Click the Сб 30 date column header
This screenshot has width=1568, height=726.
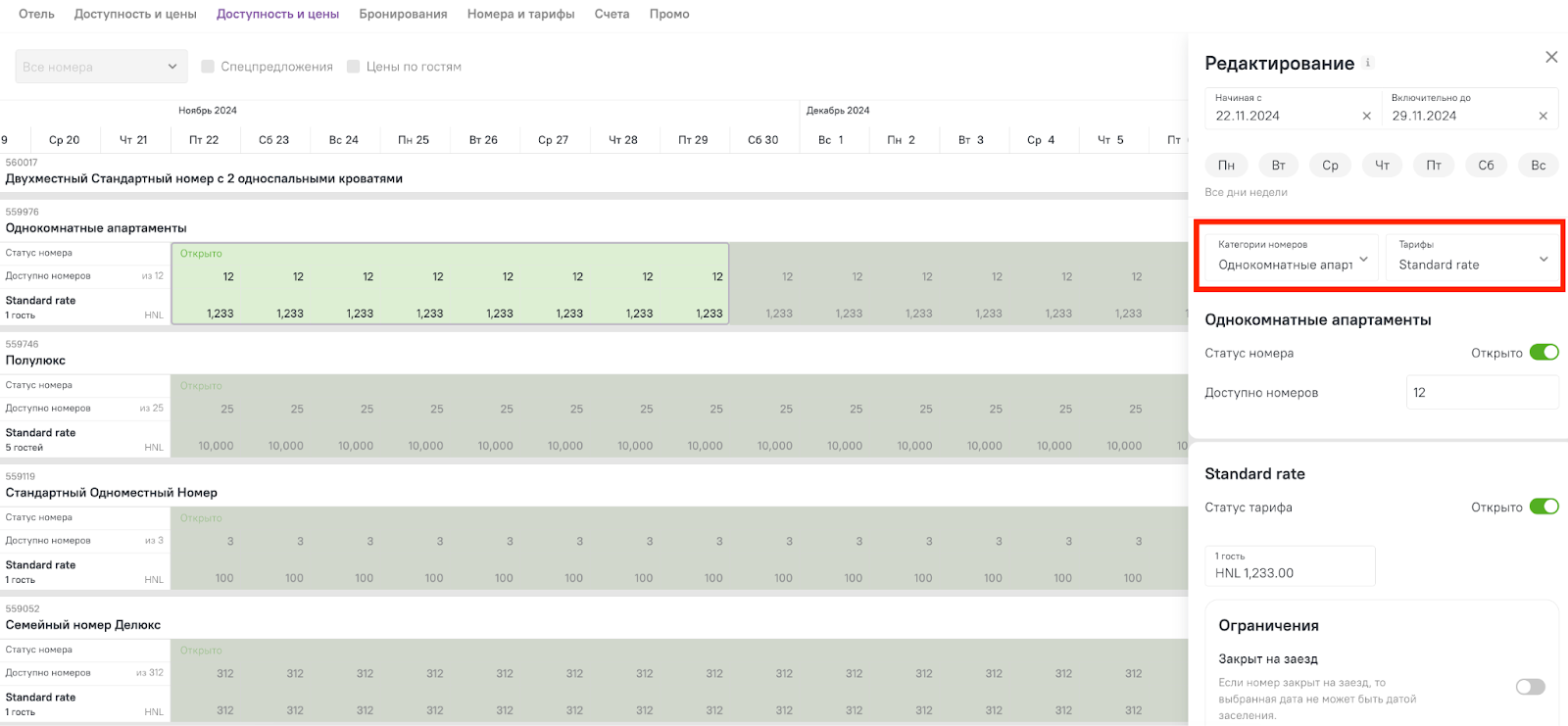point(762,140)
